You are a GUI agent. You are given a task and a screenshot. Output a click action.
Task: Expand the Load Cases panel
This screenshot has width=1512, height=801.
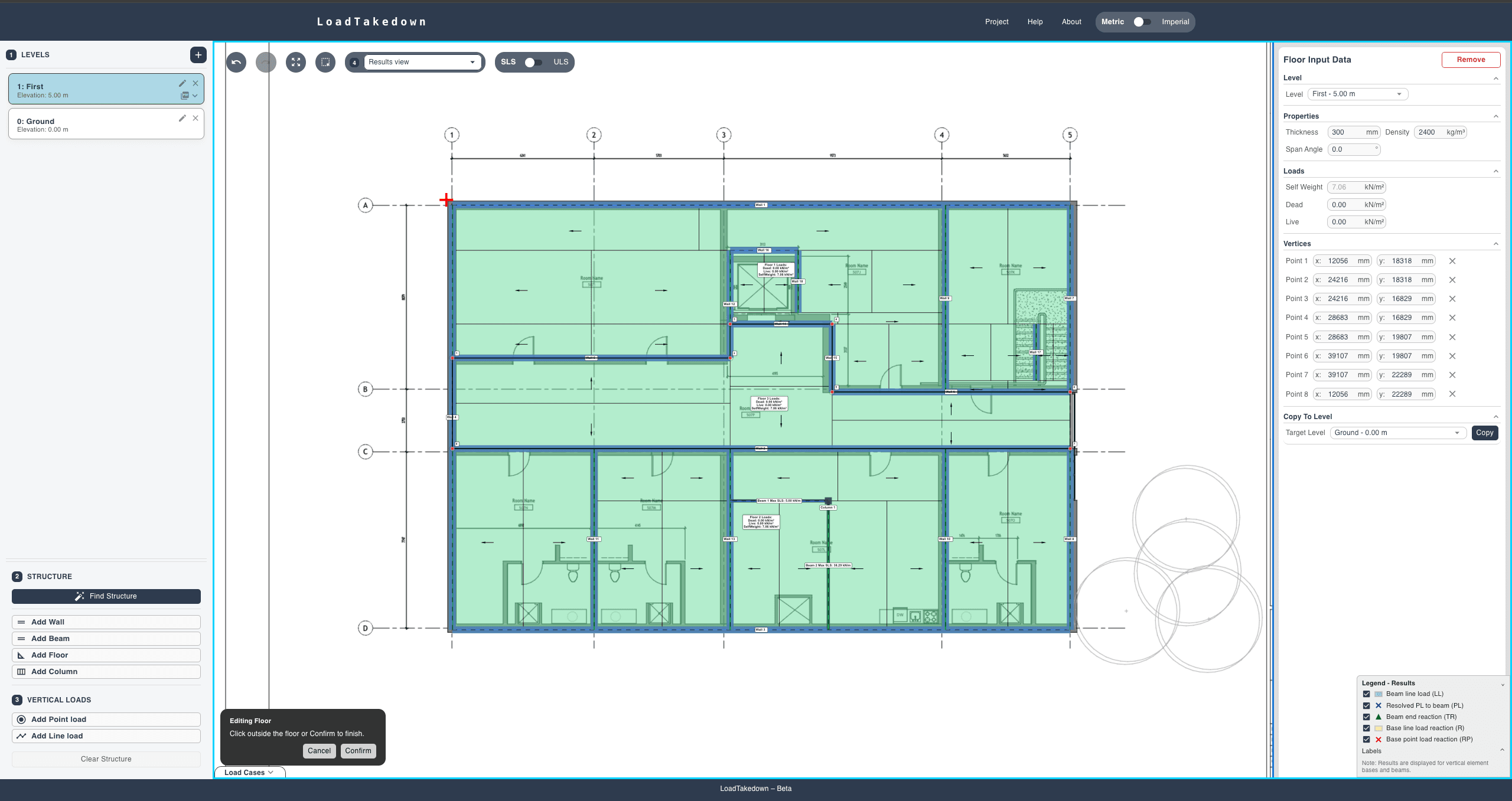click(249, 772)
